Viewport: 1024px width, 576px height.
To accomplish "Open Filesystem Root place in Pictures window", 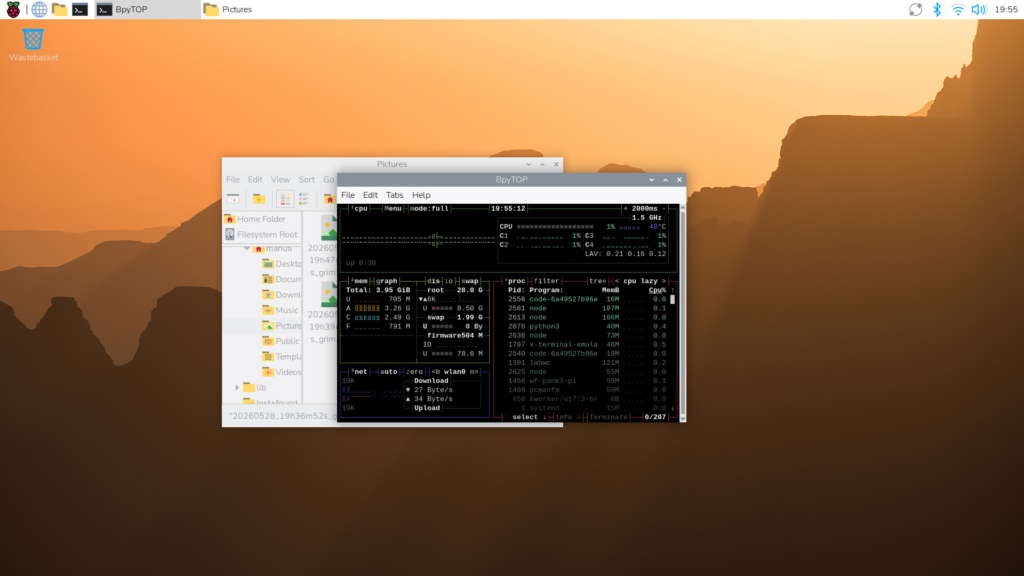I will (261, 234).
